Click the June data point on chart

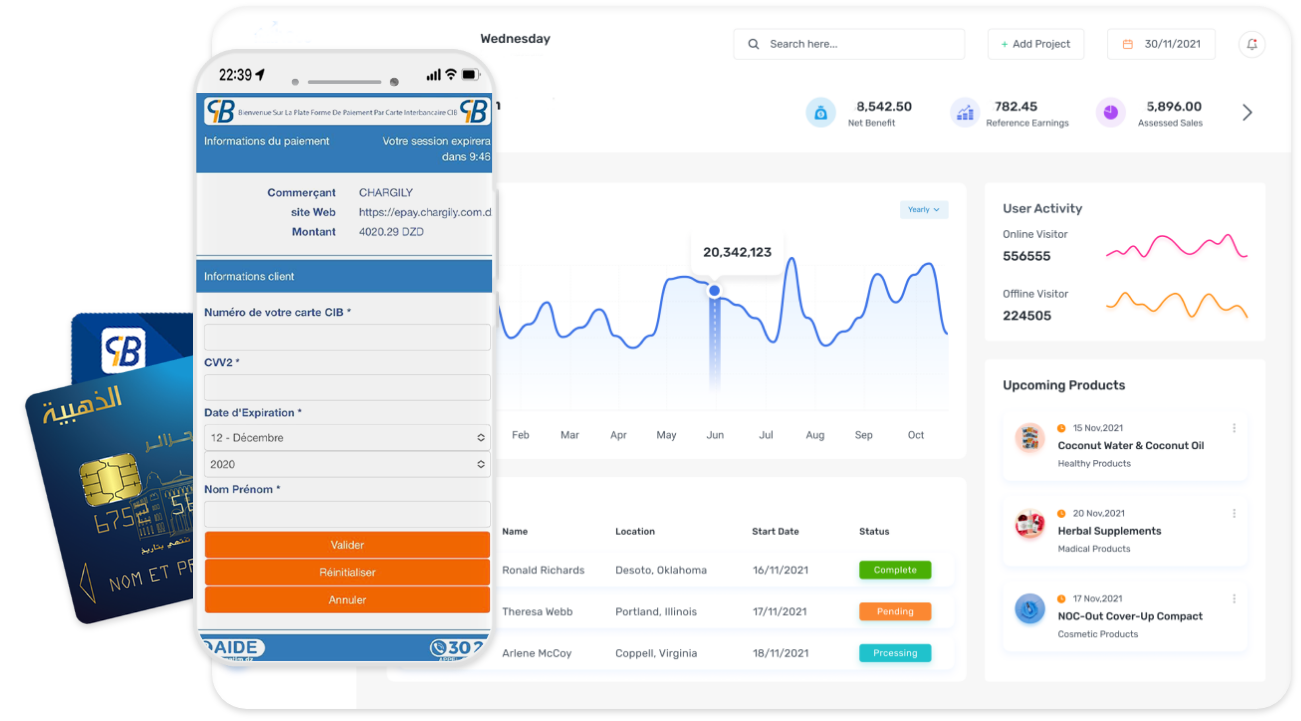714,291
